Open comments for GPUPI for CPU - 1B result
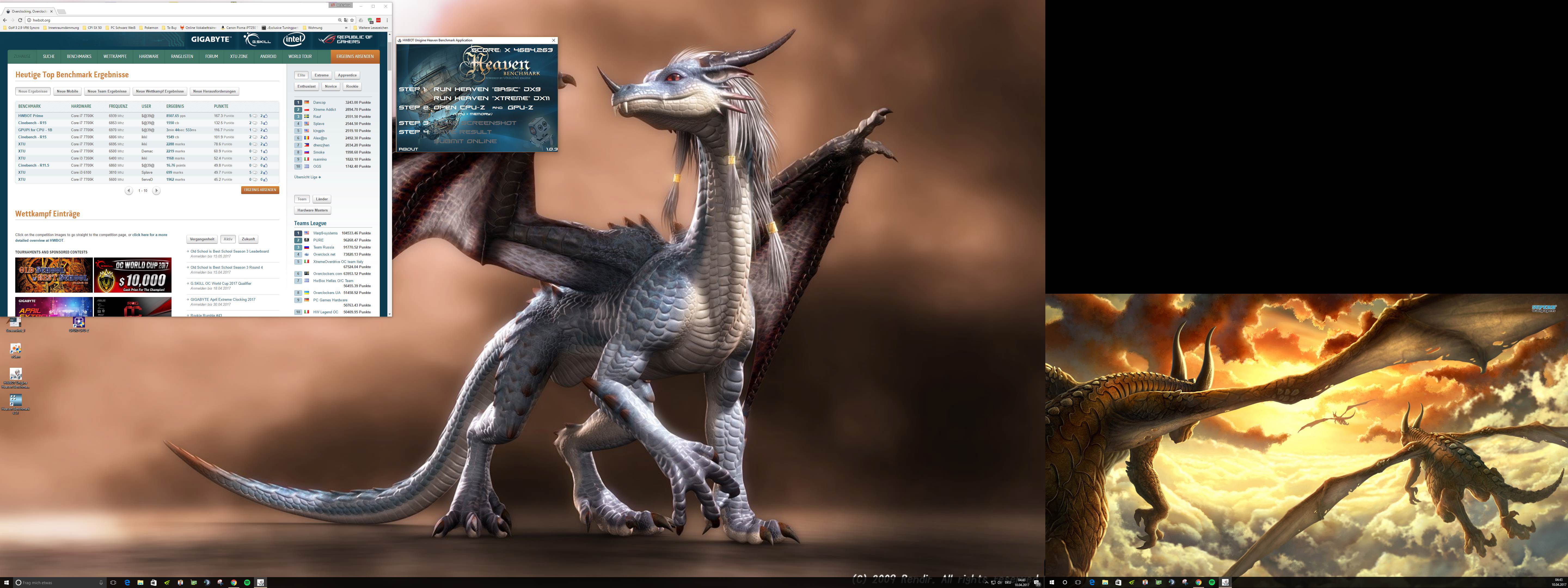 (255, 130)
